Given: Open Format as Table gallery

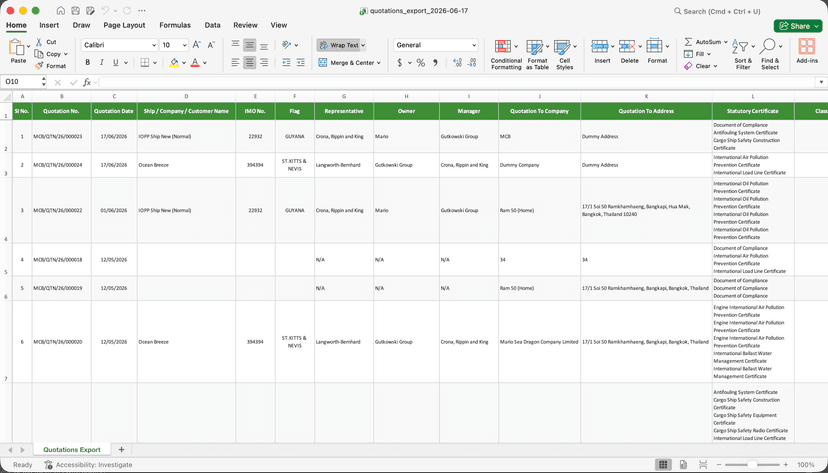Looking at the screenshot, I should click(x=537, y=54).
